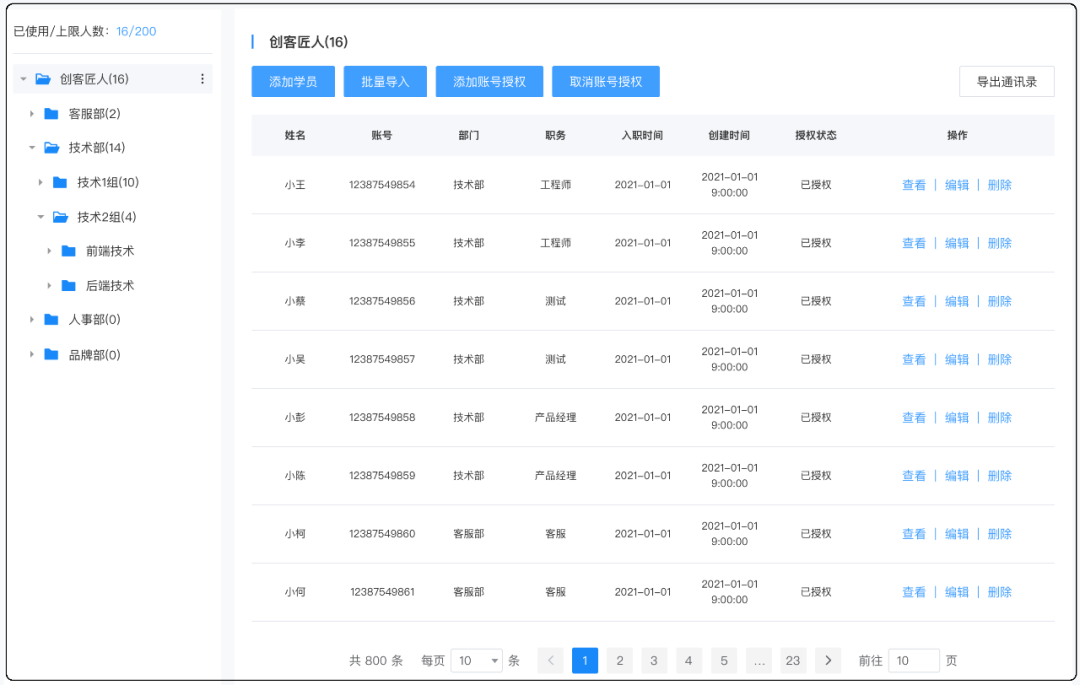Open 查看 for 小王's record
The width and height of the screenshot is (1080, 685).
tap(913, 184)
